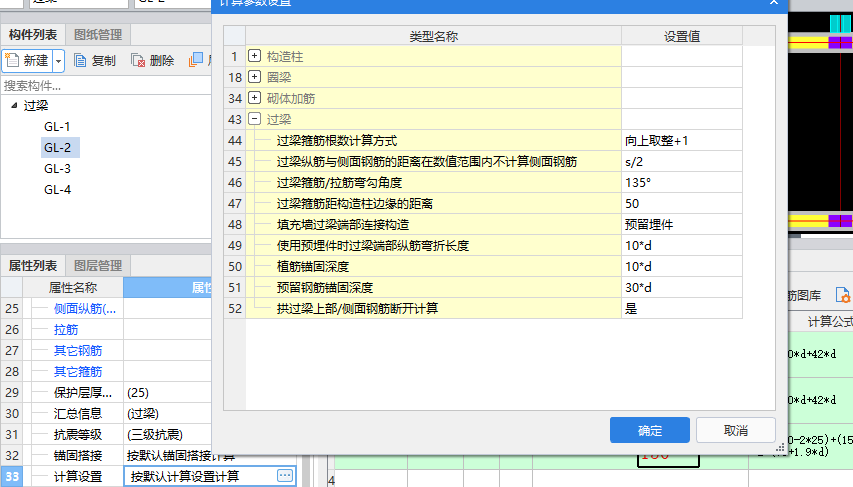Click the dialog resize grip corner
Viewport: 853px width, 487px height.
click(x=780, y=448)
